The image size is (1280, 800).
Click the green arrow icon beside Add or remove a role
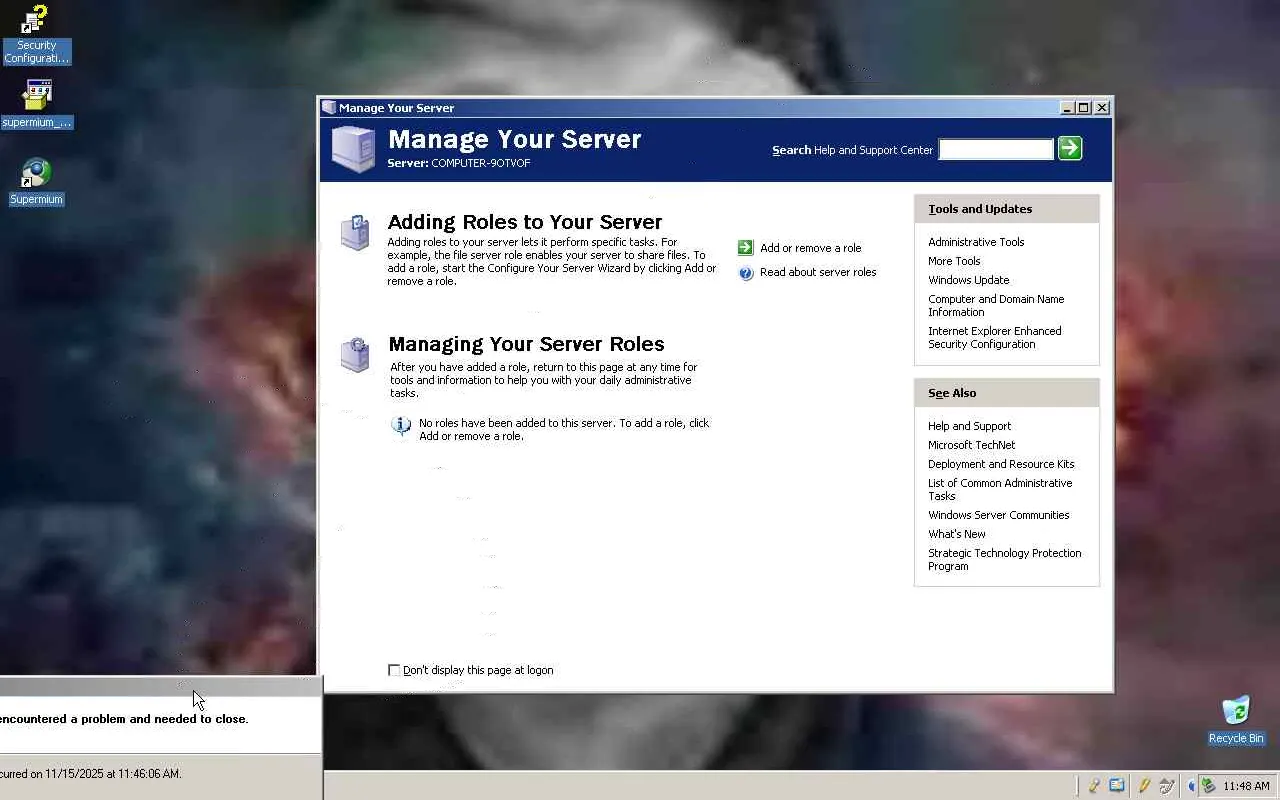point(745,248)
